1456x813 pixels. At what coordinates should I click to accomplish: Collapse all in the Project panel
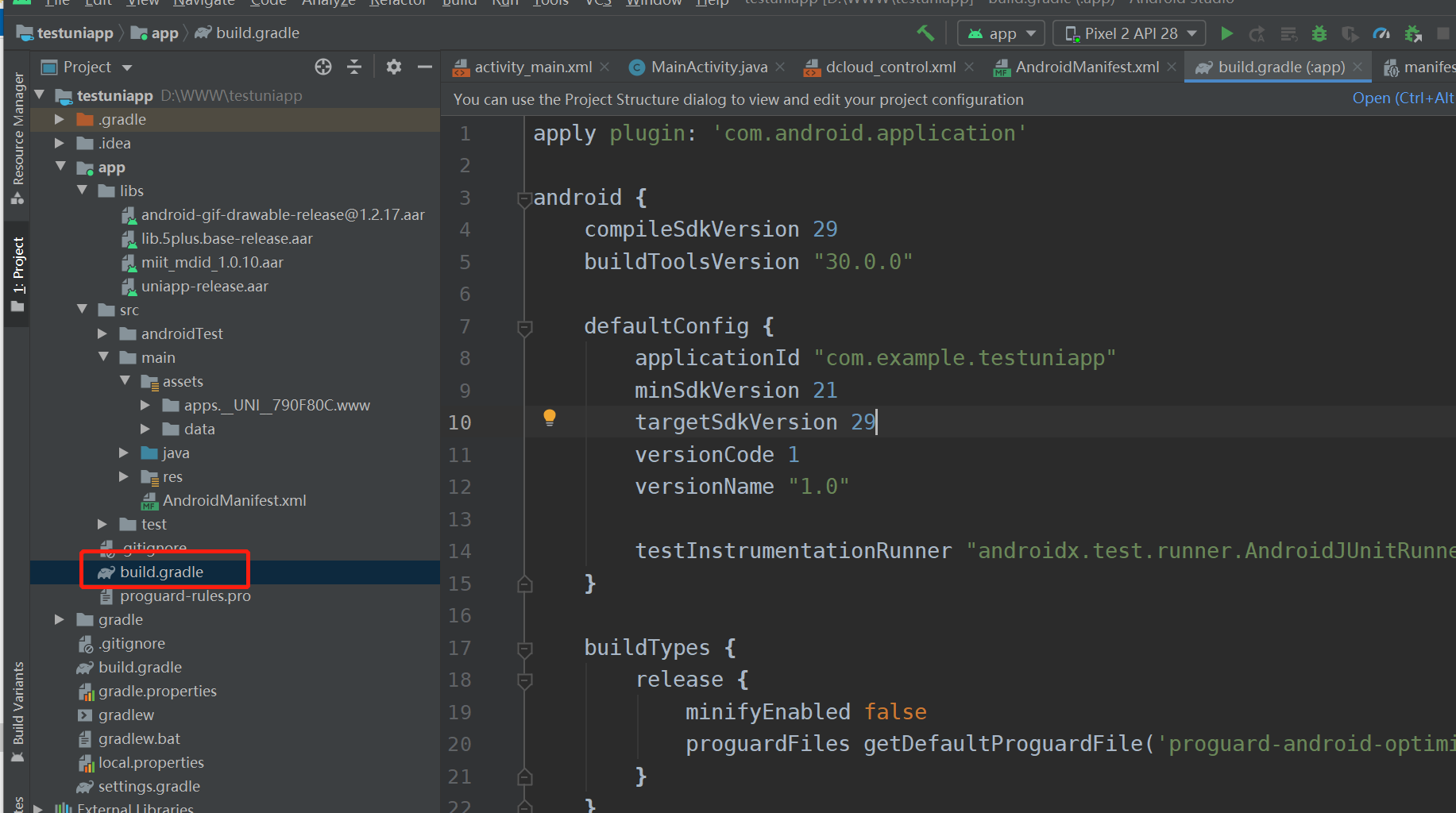point(354,67)
